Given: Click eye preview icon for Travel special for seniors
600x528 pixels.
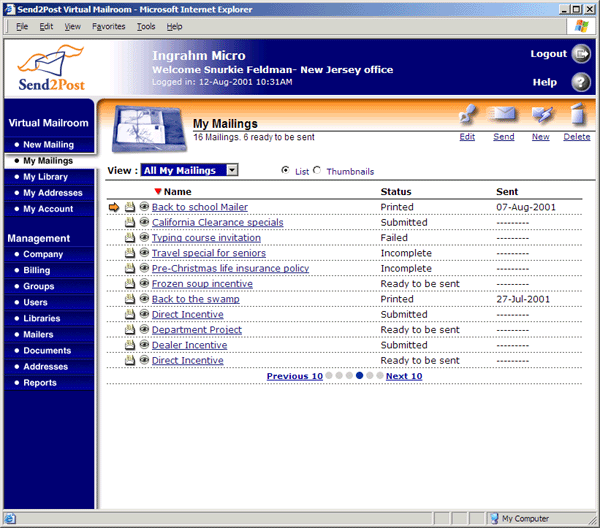Looking at the screenshot, I should pos(144,253).
